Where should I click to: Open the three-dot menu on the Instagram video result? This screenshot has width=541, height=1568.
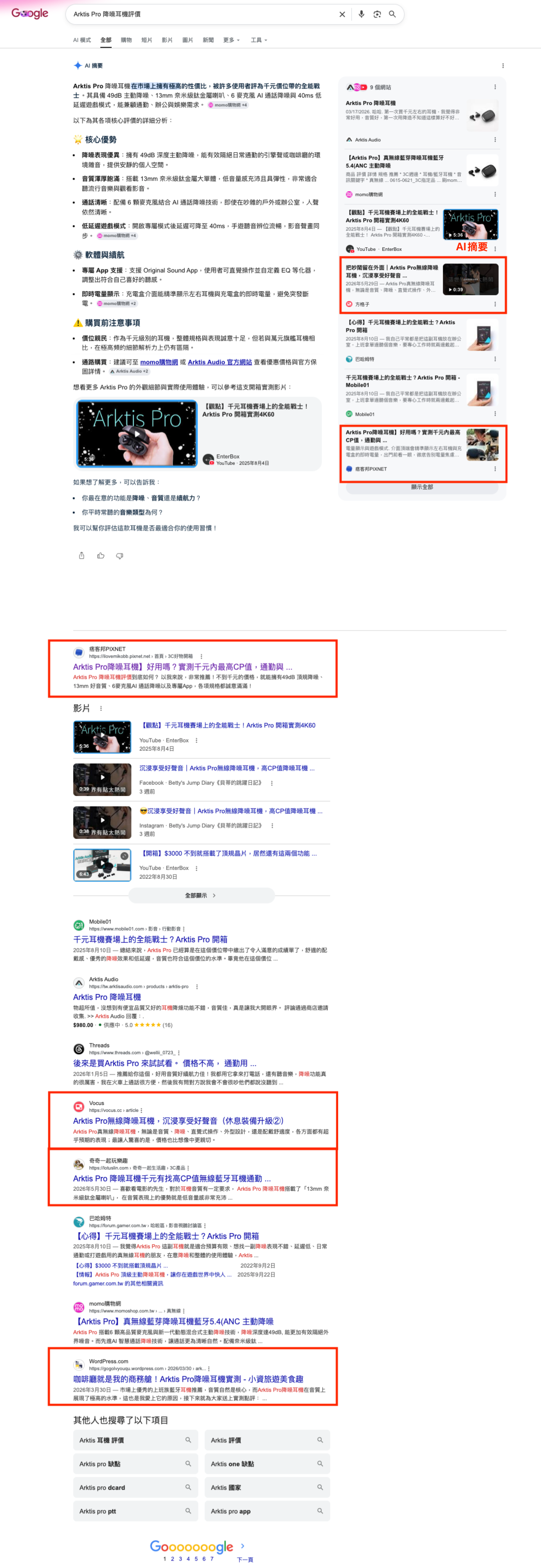pyautogui.click(x=272, y=826)
